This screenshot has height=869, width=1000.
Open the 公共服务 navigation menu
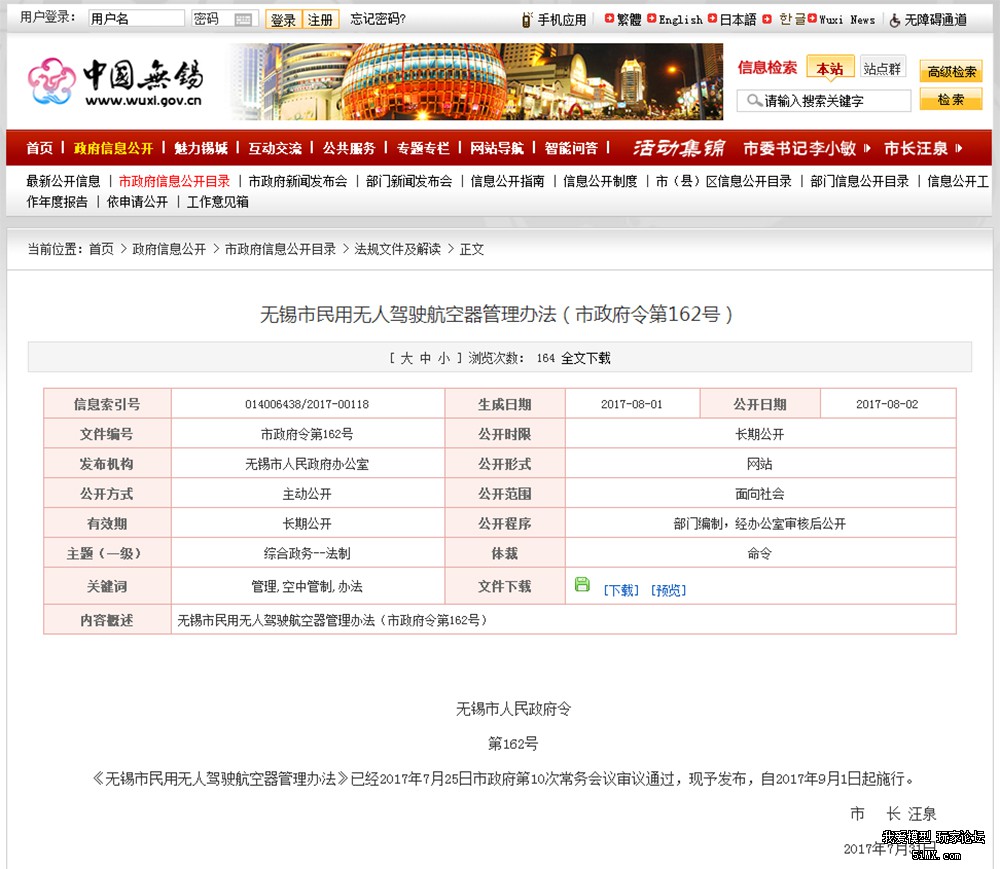(348, 148)
